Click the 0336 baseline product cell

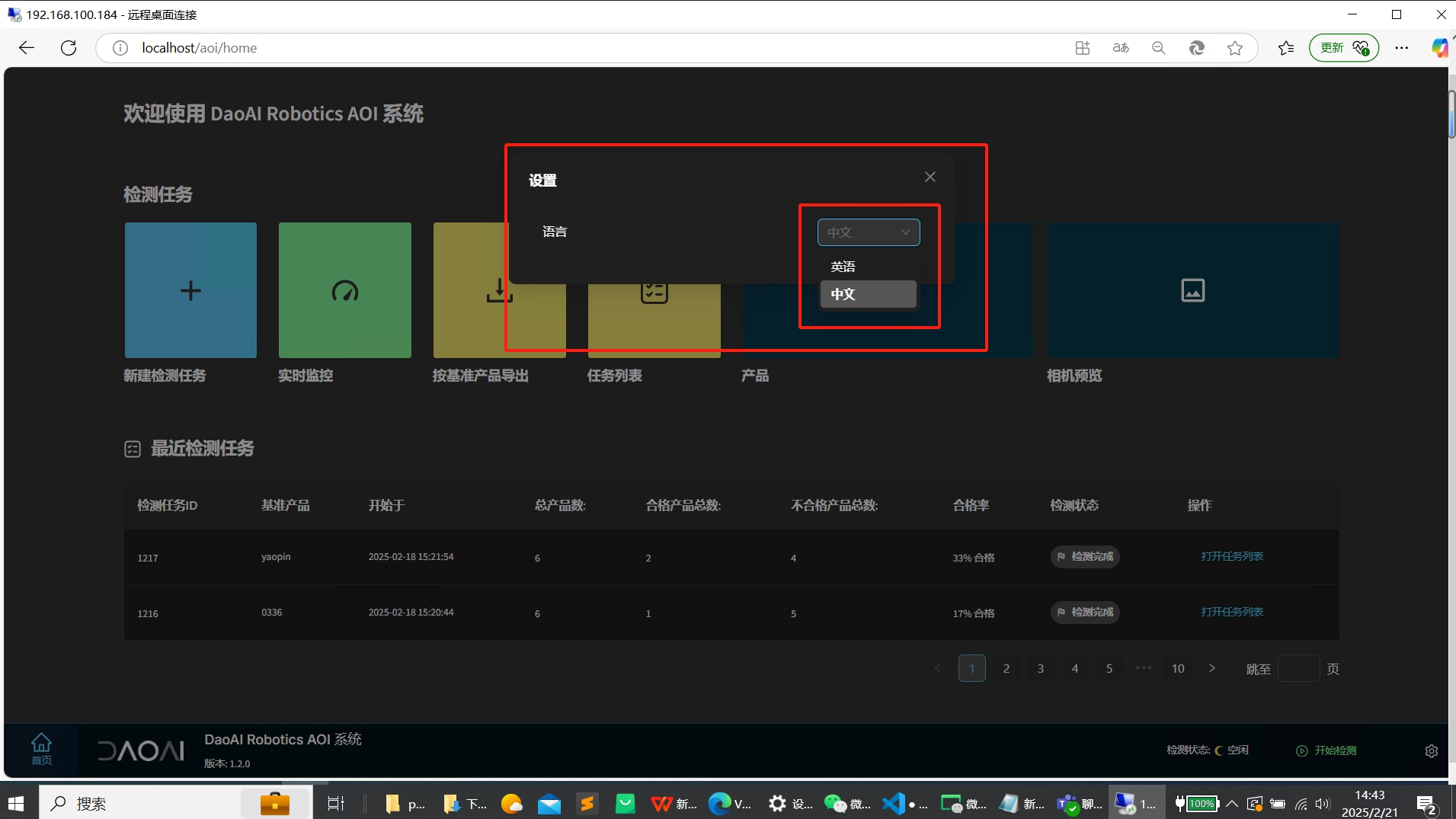(x=271, y=613)
